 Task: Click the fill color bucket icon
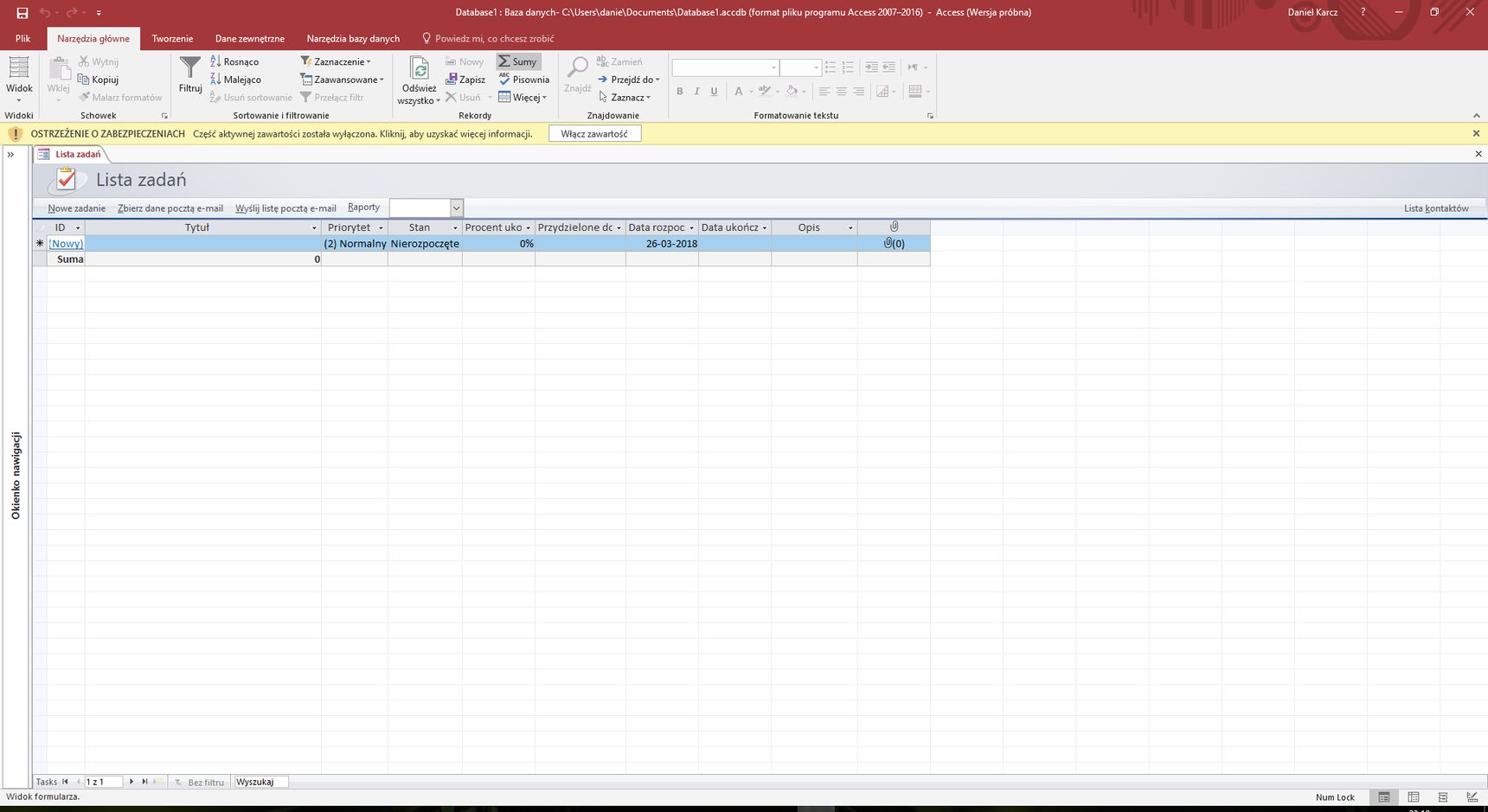tap(792, 91)
